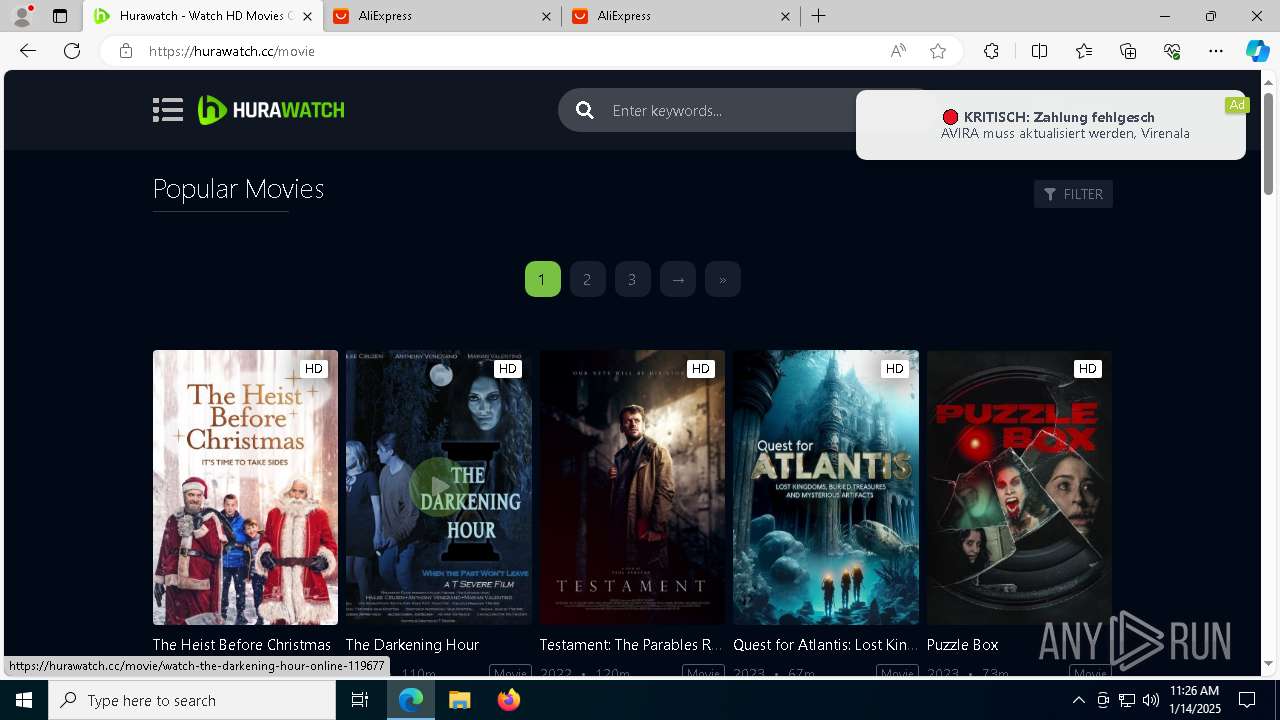This screenshot has height=720, width=1280.
Task: Click the Hurawatch logo
Action: coord(271,110)
